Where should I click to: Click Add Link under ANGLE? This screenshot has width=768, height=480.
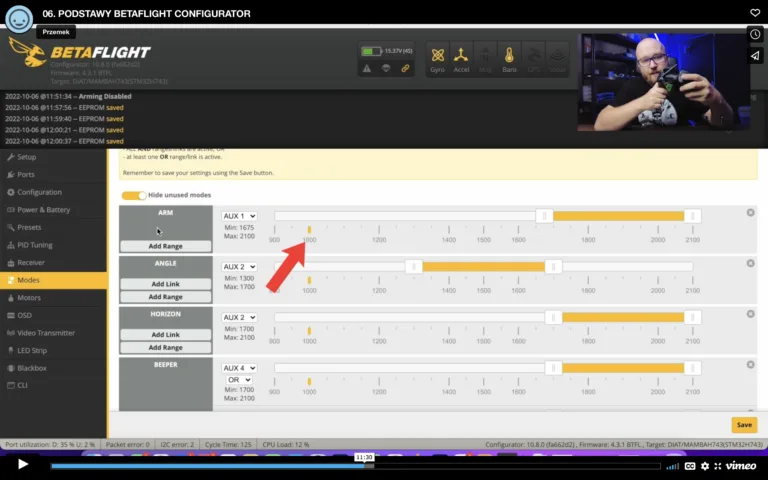(166, 284)
